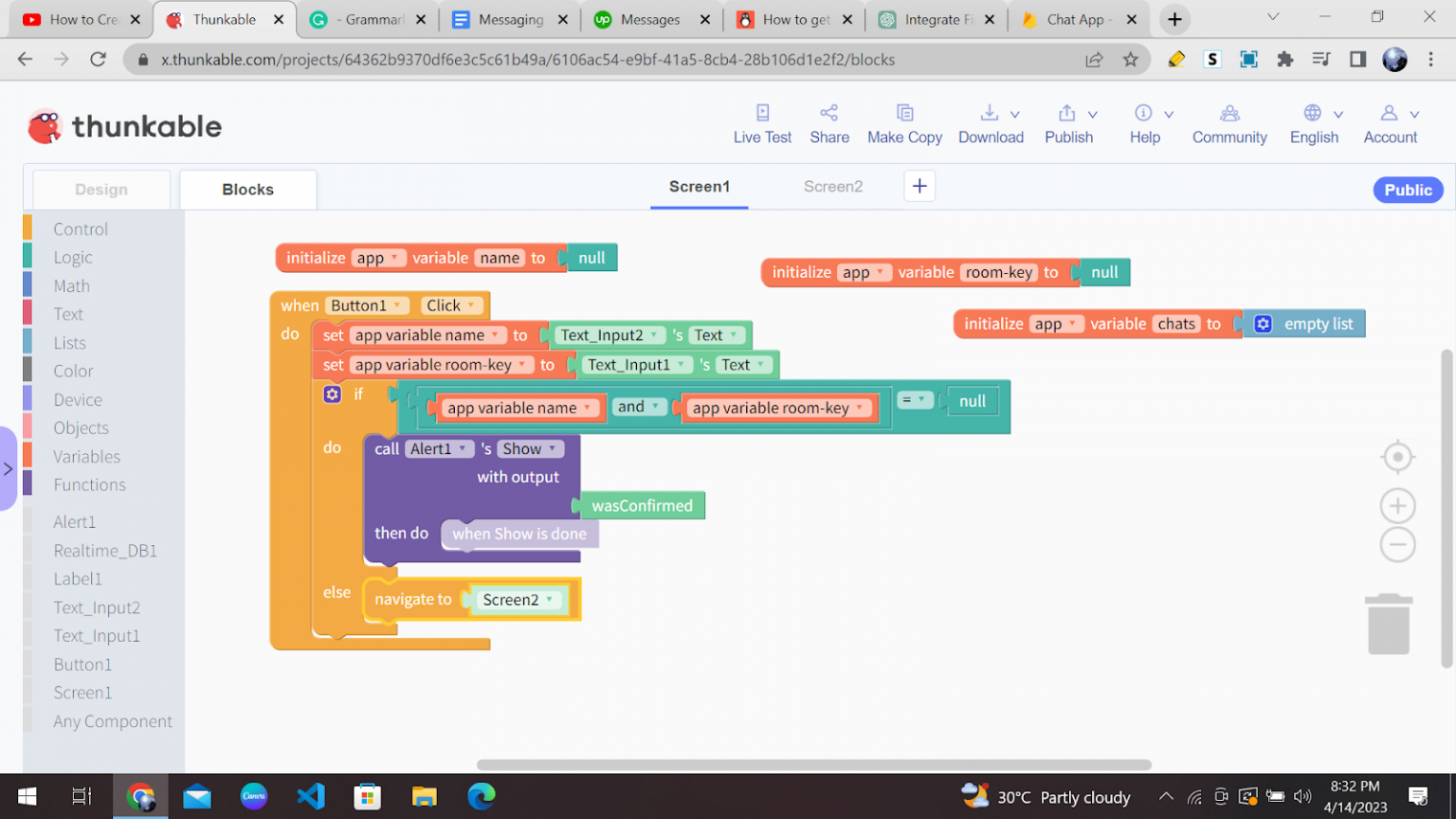This screenshot has width=1456, height=819.
Task: Open the trash can to view deleted blocks
Action: pyautogui.click(x=1389, y=624)
